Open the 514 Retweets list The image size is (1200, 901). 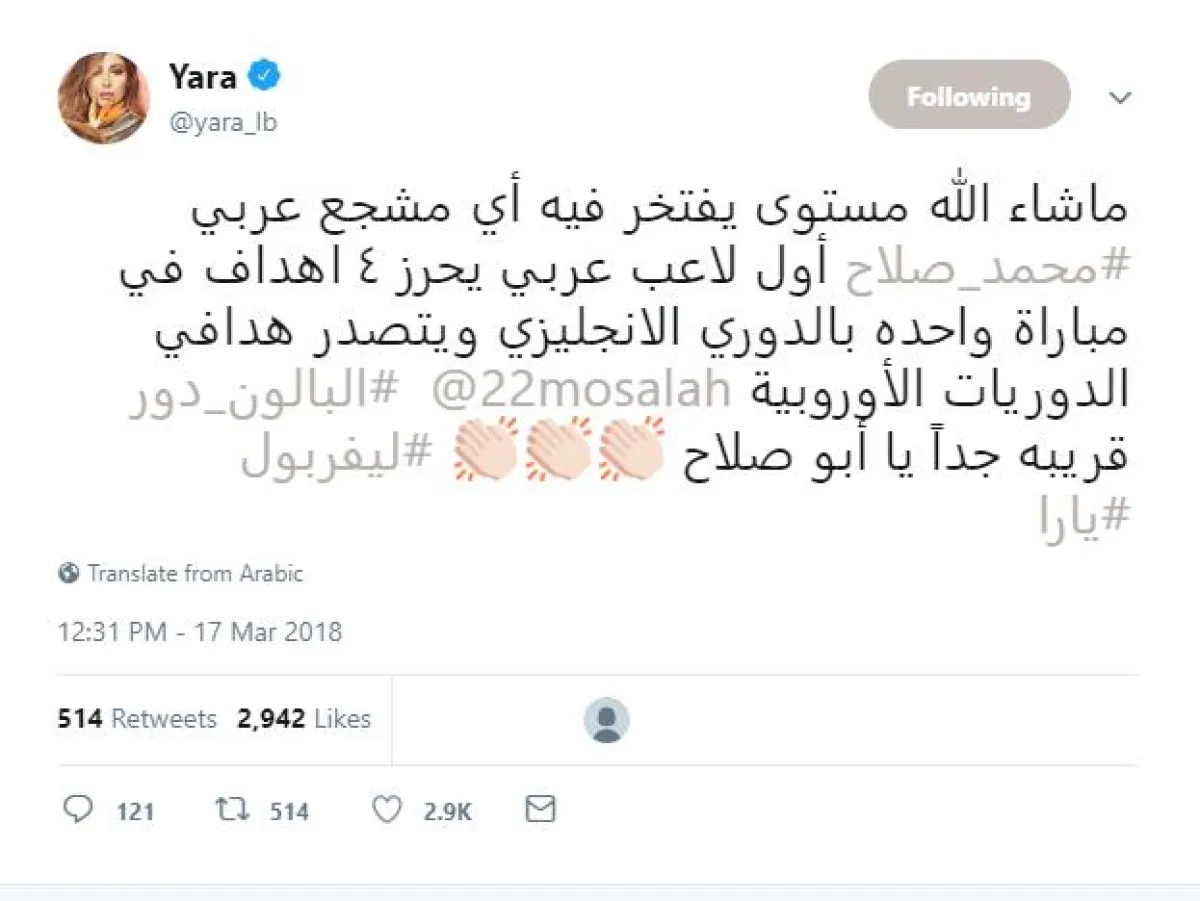tap(138, 719)
